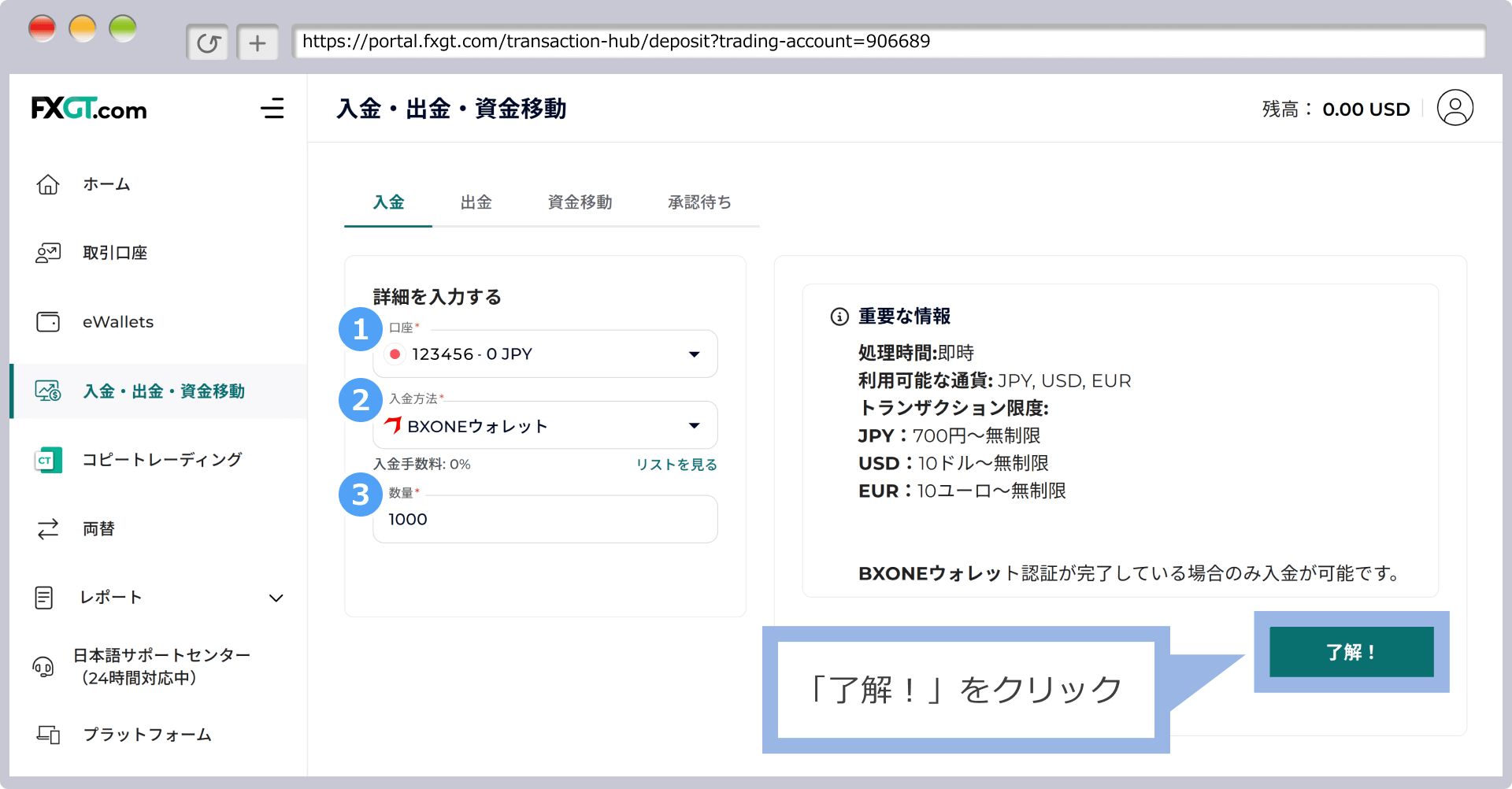Select the 両替 exchange arrows icon
The image size is (1512, 789).
pyautogui.click(x=48, y=528)
